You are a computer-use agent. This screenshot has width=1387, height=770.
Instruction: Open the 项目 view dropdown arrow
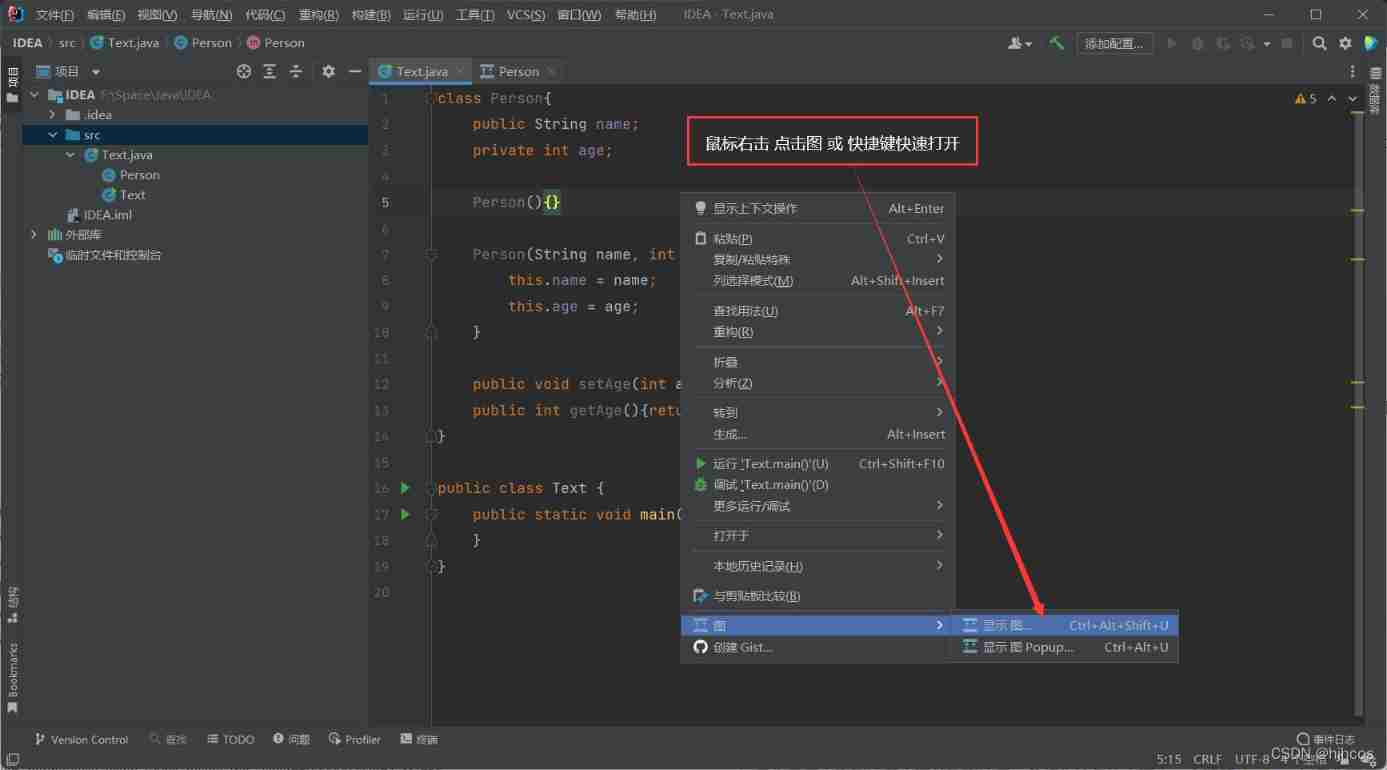click(96, 72)
